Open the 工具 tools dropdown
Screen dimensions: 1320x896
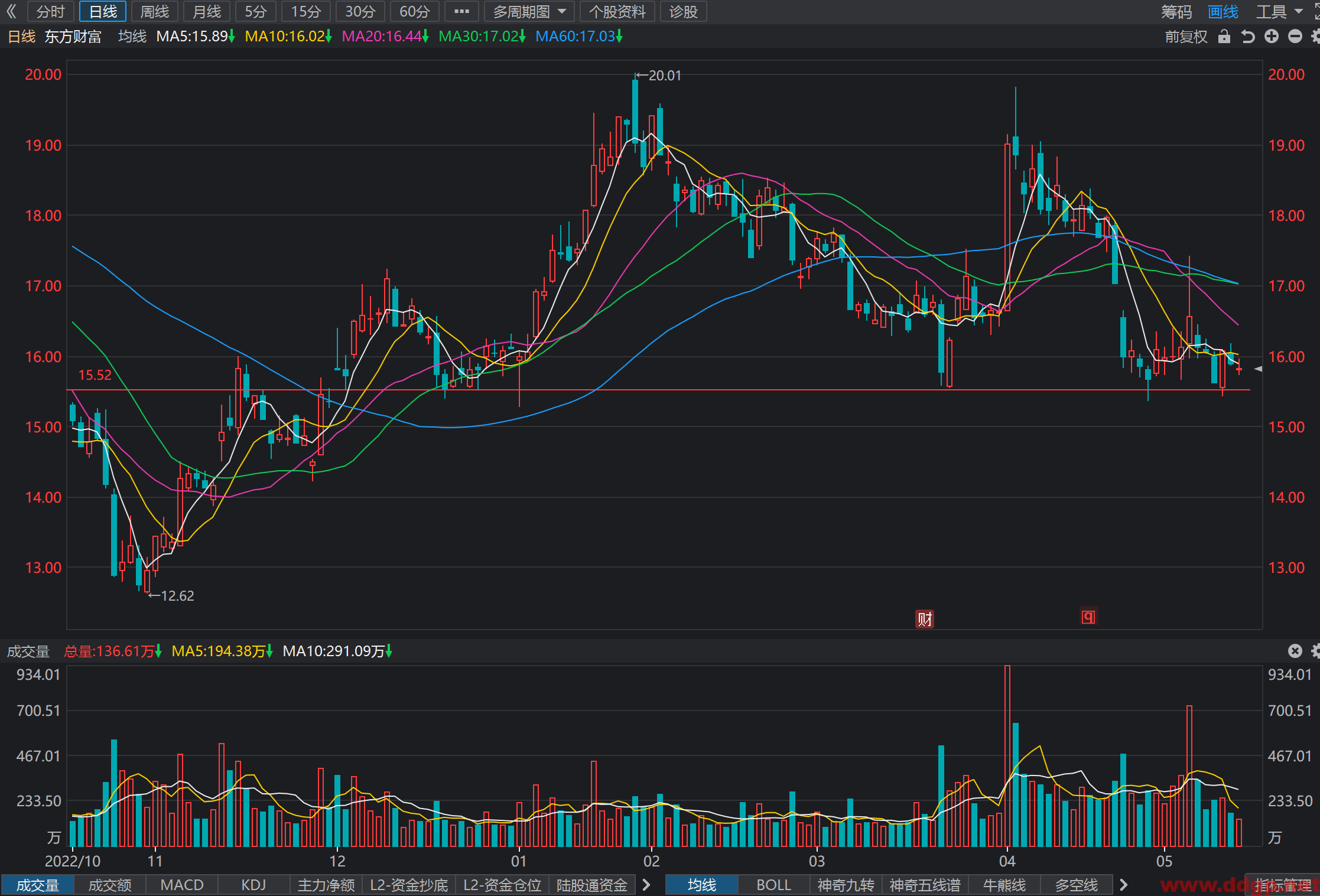(1279, 11)
